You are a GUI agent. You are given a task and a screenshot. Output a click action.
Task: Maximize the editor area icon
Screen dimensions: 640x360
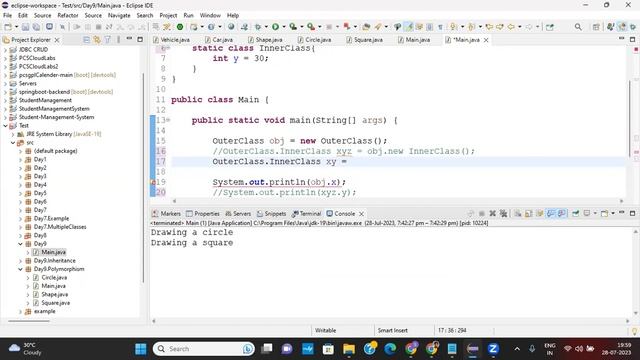coord(632,39)
